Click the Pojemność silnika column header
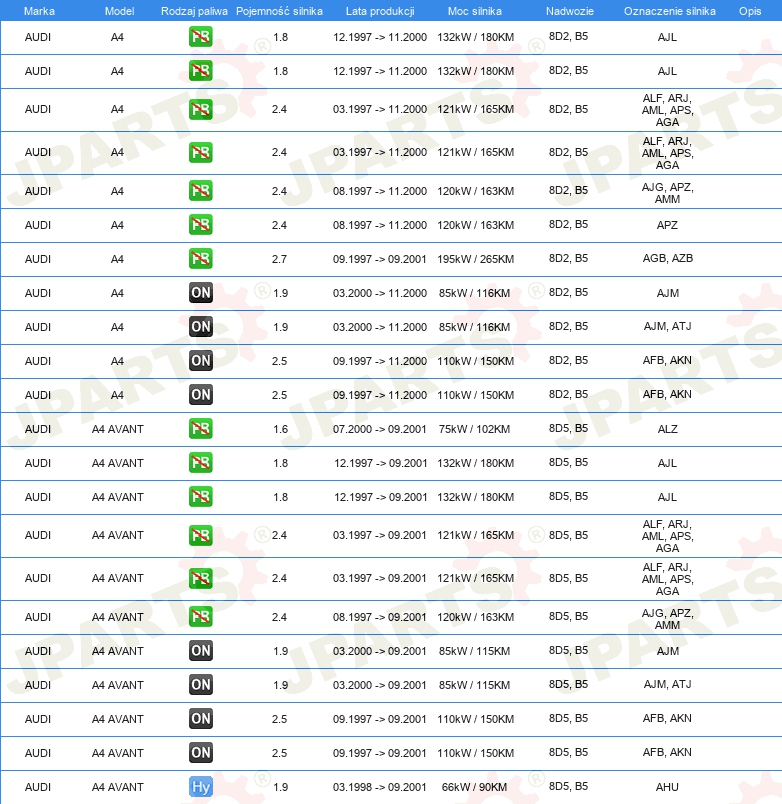The height and width of the screenshot is (804, 782). (x=279, y=10)
